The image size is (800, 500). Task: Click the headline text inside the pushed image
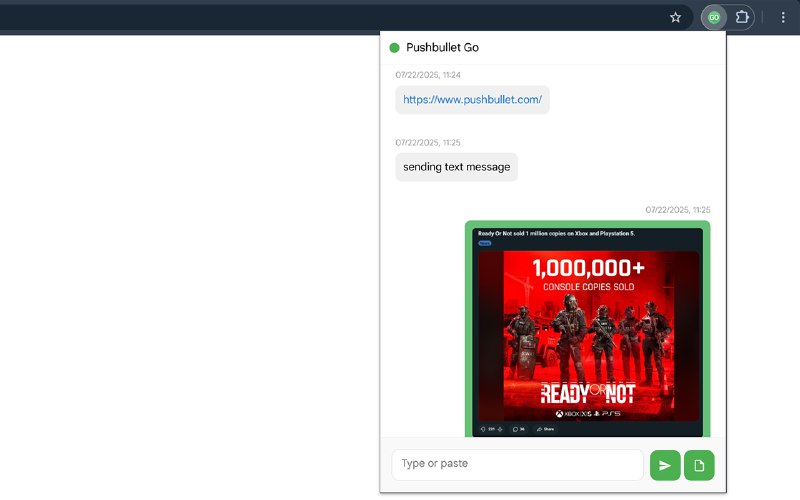point(556,233)
